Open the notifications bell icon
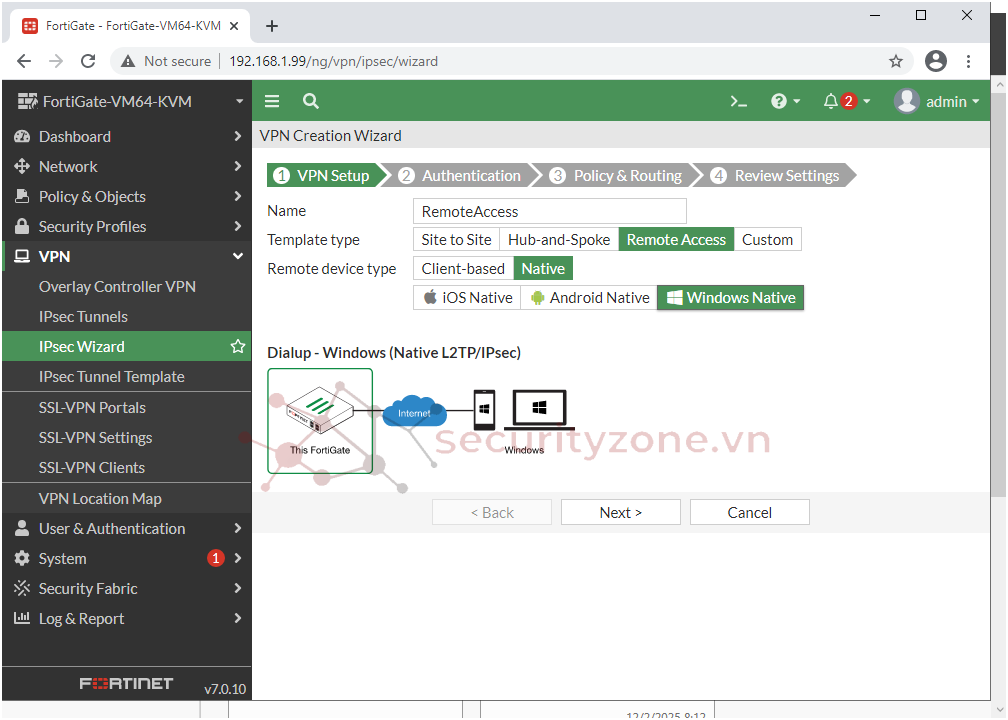 click(x=831, y=101)
